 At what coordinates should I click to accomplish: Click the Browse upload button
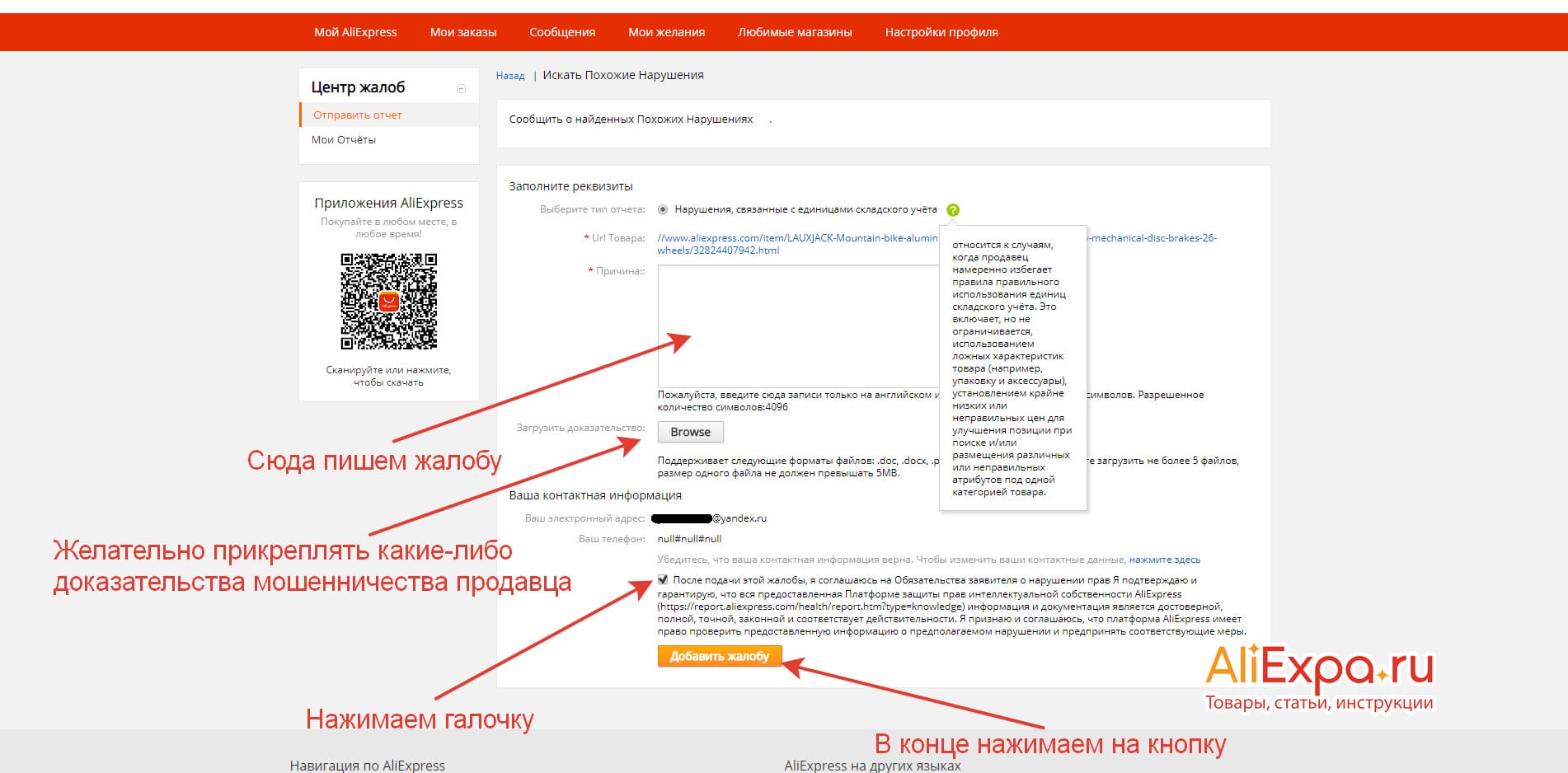pos(690,432)
